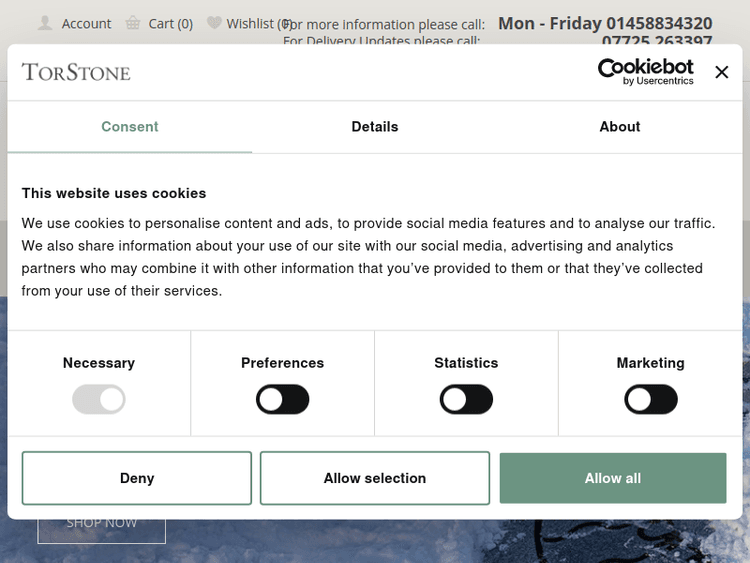
Task: Click the Allow selection button
Action: point(375,478)
